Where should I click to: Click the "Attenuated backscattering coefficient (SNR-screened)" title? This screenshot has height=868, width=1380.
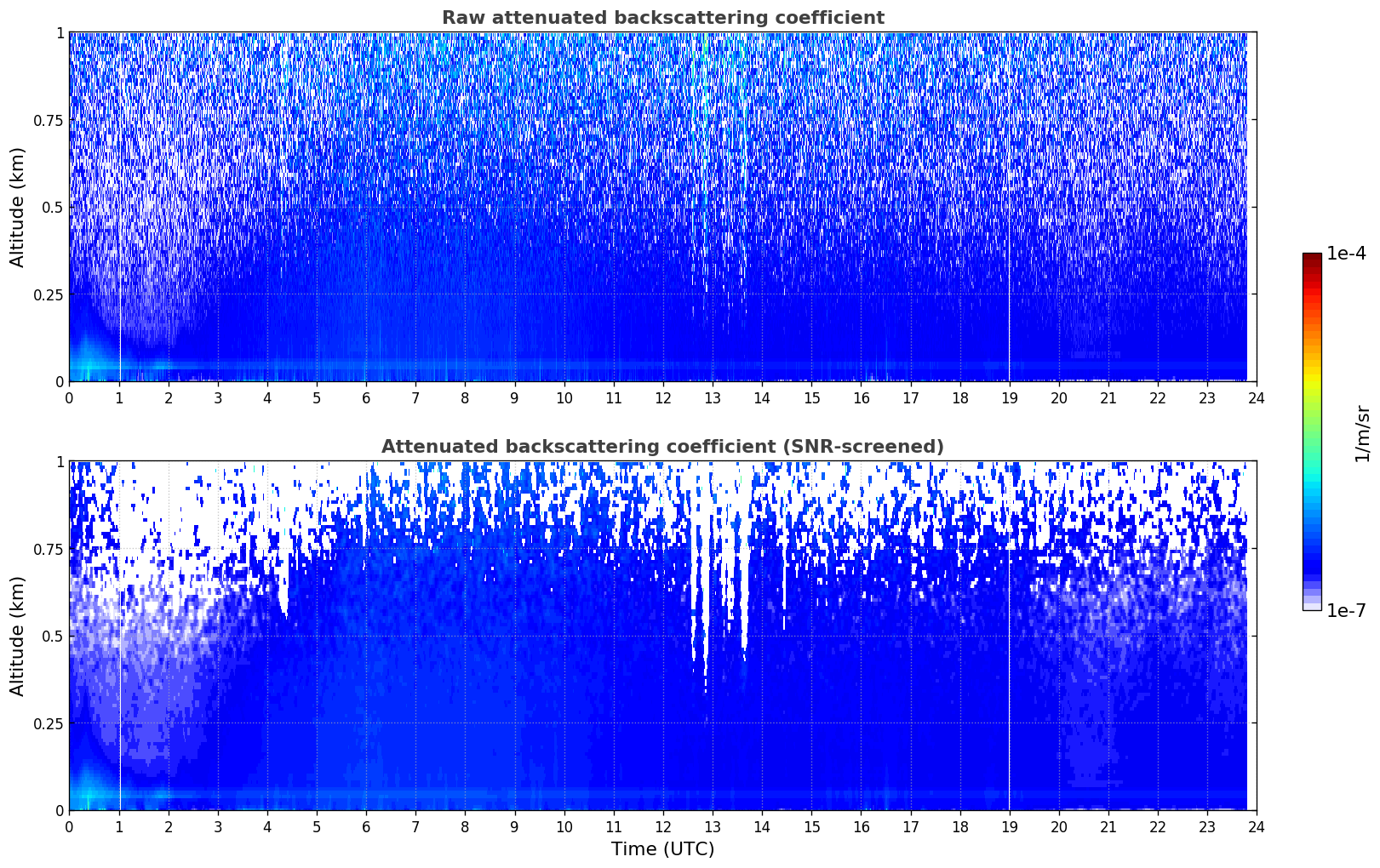tap(662, 447)
